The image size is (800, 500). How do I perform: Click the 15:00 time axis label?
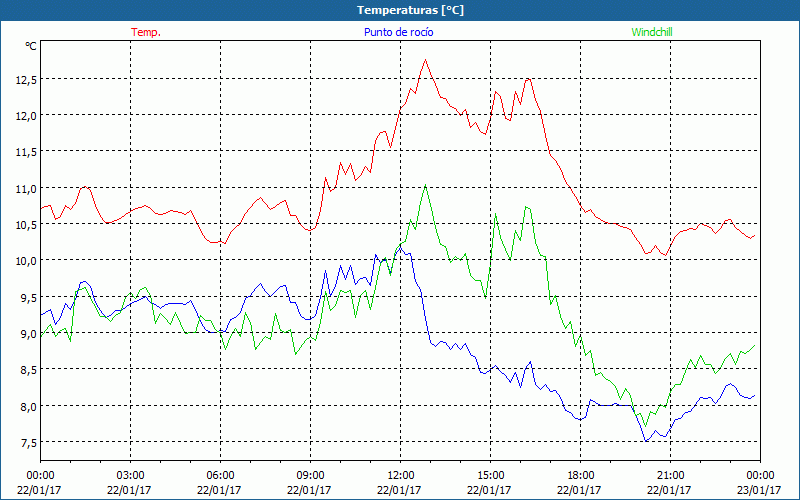click(490, 476)
